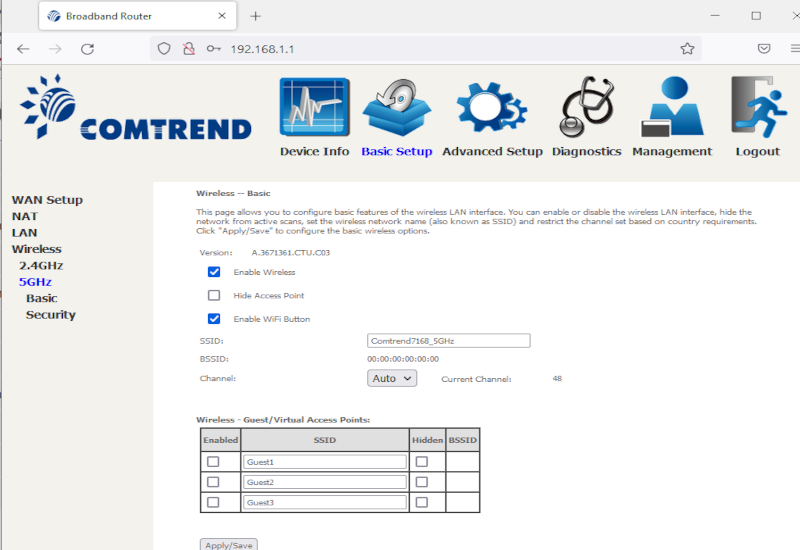Enable the Guest1 access point
800x550 pixels.
213,462
